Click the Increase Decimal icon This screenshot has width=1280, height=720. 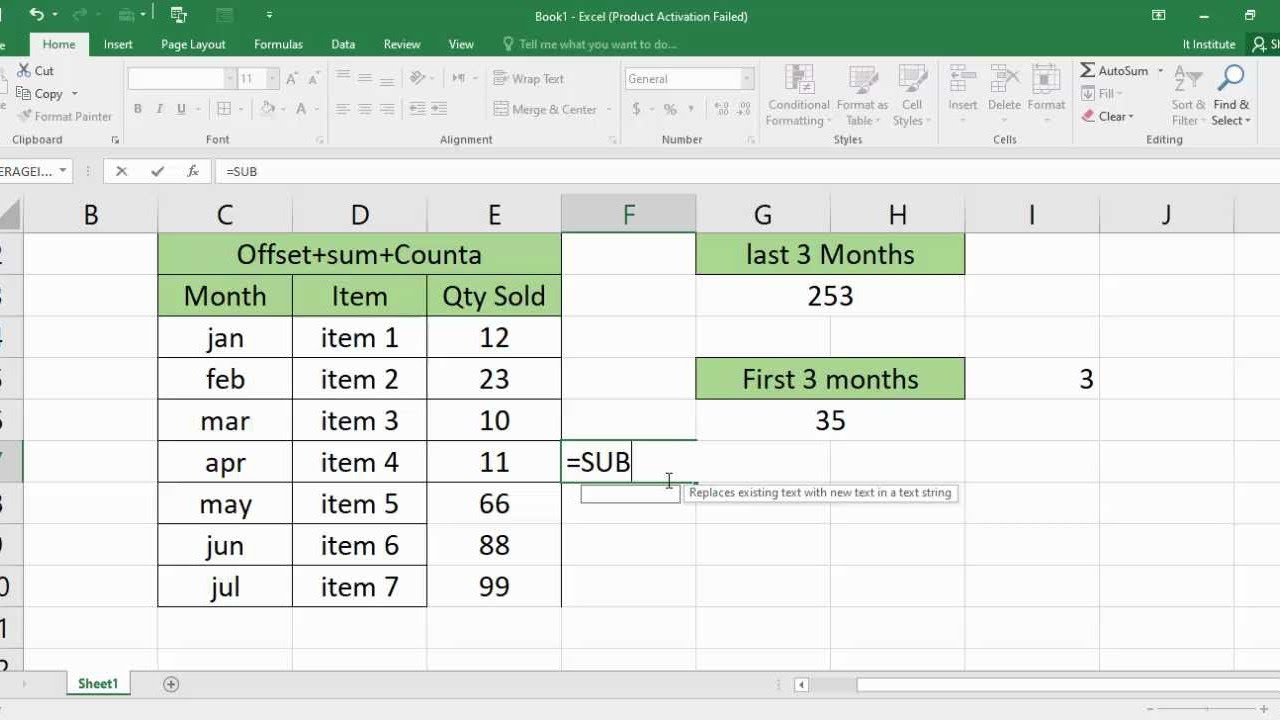pyautogui.click(x=720, y=109)
